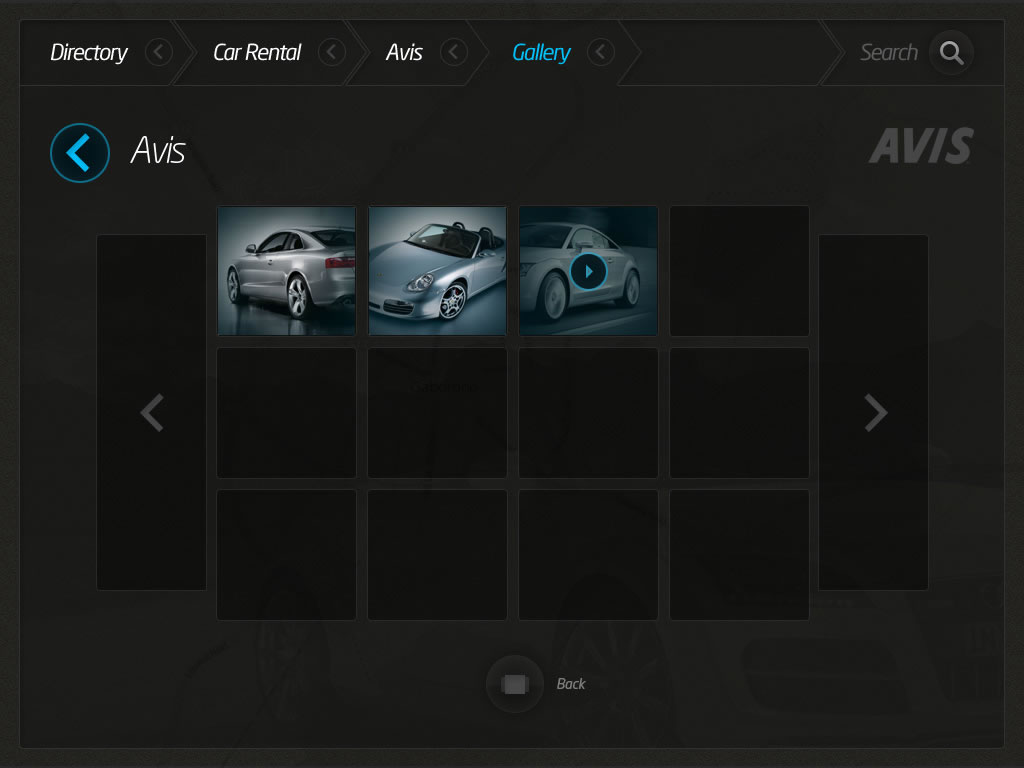Viewport: 1024px width, 768px height.
Task: Play the video on the third car thumbnail
Action: tap(588, 271)
